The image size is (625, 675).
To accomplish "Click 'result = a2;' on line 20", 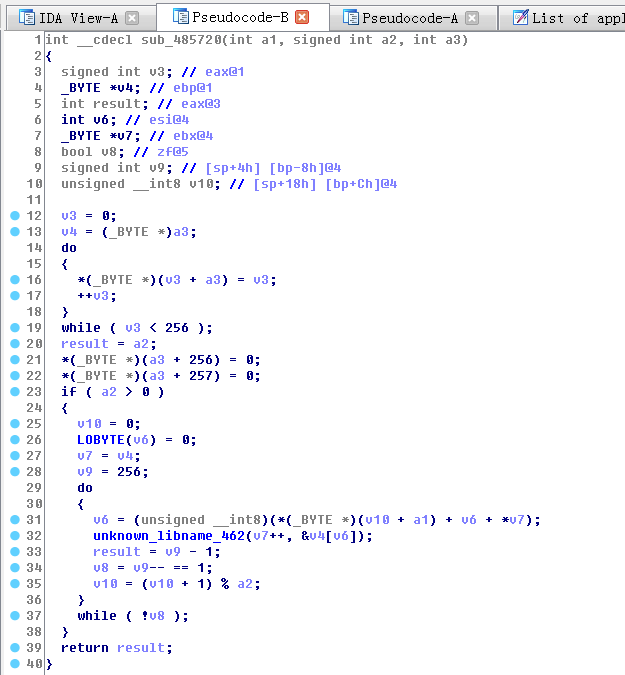I will [x=109, y=344].
